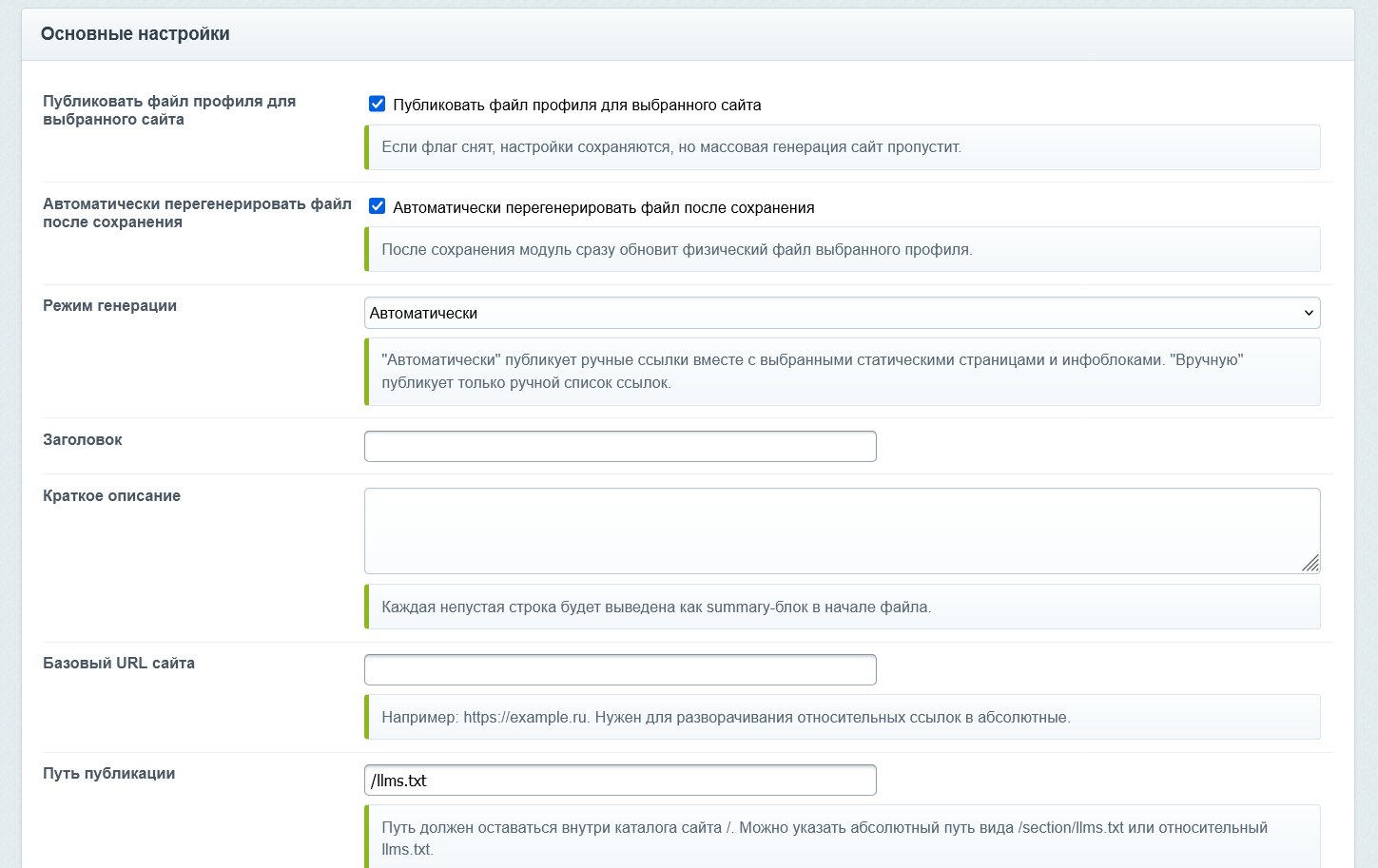The height and width of the screenshot is (868, 1378).
Task: Click the bold 'Режим генерации' row label
Action: (109, 305)
